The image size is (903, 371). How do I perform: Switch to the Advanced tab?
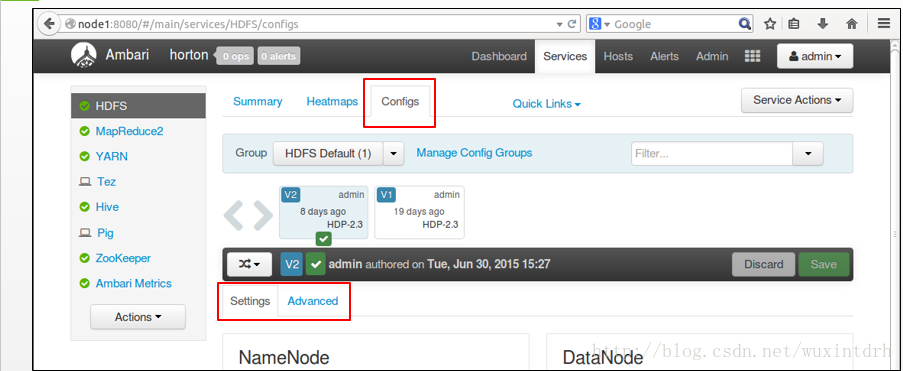coord(313,301)
